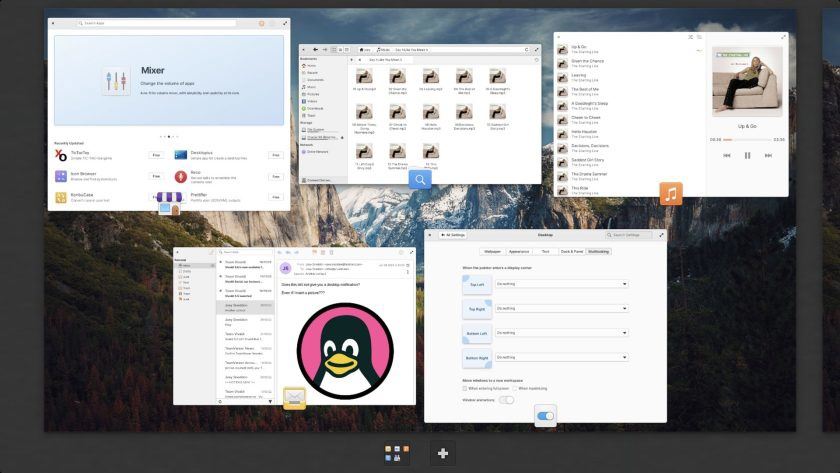Open the Top Left hot corner dropdown
Screen dimensions: 840x473
click(561, 284)
